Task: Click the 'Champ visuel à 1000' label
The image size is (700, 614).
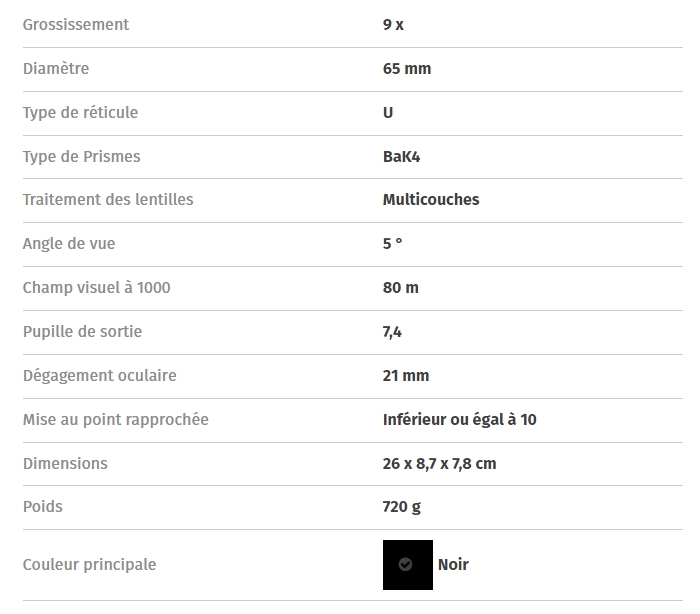Action: pos(97,288)
